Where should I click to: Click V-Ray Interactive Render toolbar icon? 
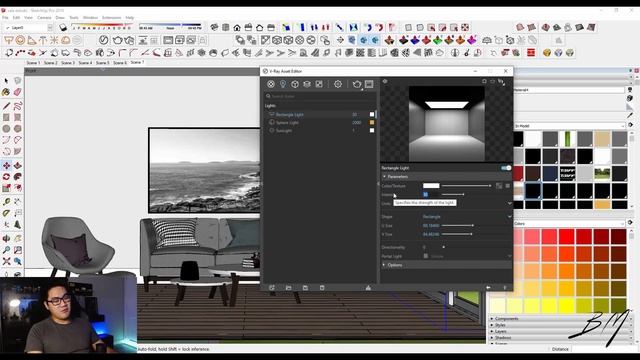(x=129, y=40)
